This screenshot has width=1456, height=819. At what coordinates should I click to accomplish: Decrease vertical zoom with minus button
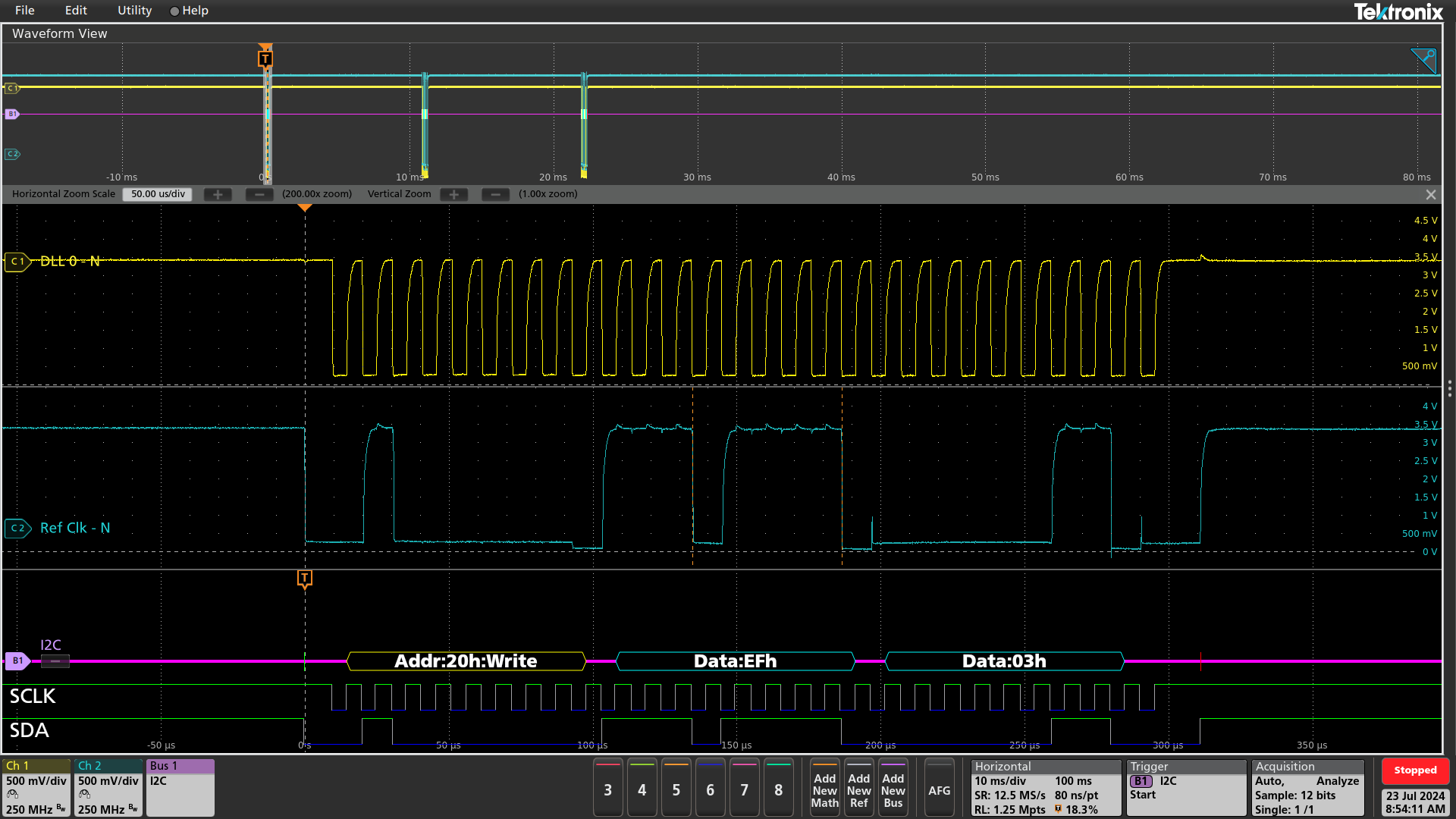(495, 195)
